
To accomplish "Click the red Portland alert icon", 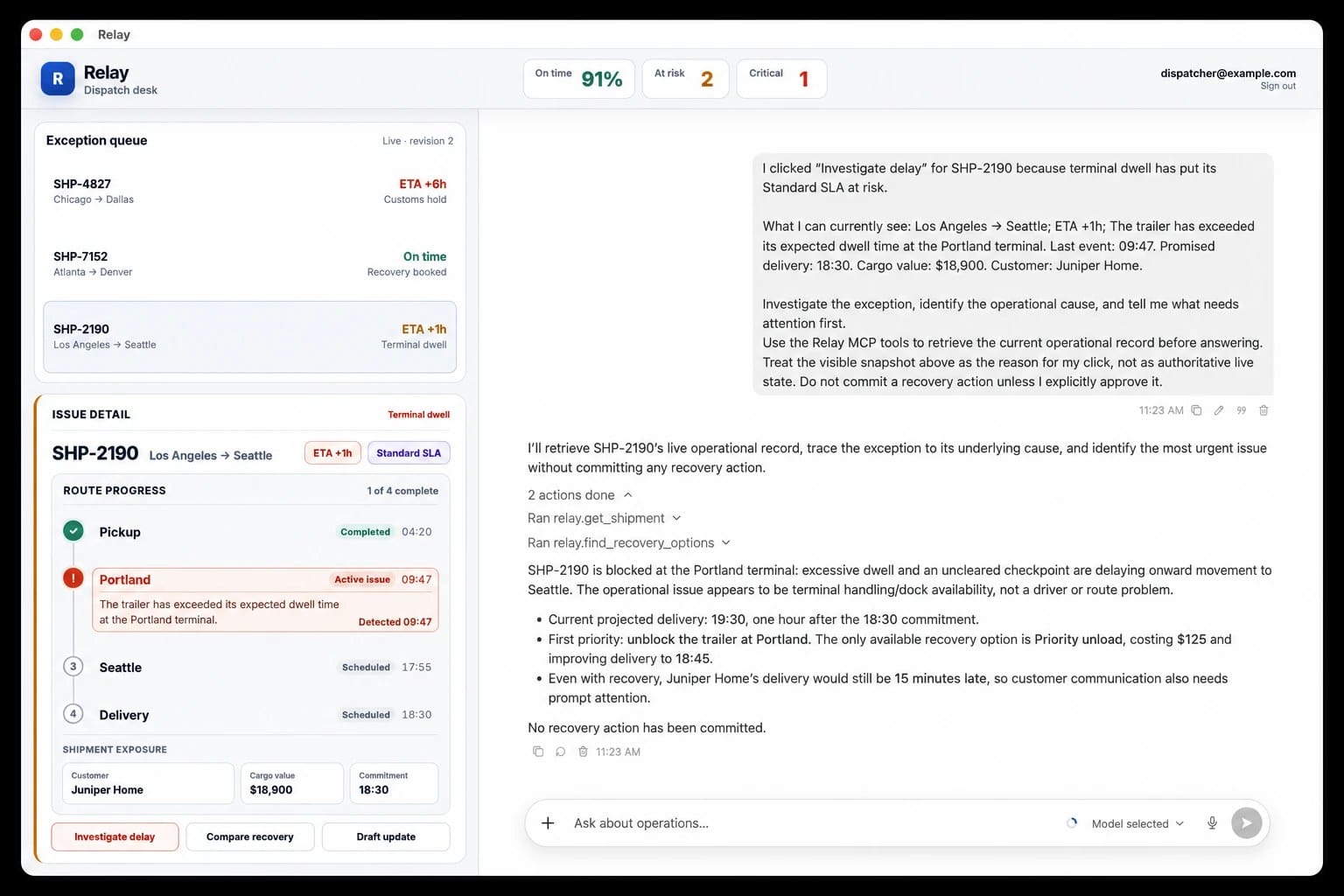I will pyautogui.click(x=73, y=578).
